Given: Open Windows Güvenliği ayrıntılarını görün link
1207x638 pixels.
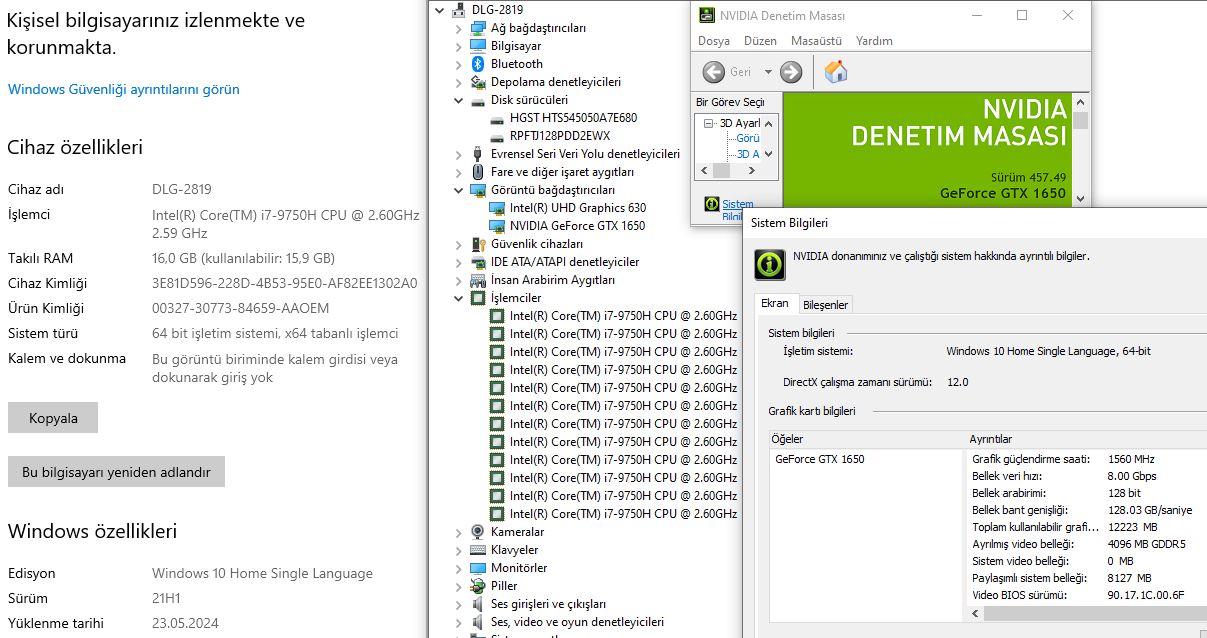Looking at the screenshot, I should [x=124, y=89].
